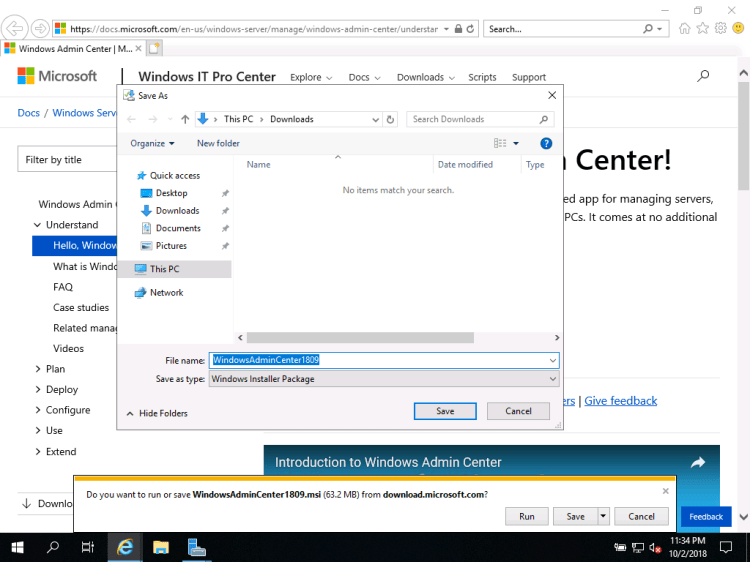Click the video share arrow icon
750x562 pixels.
click(697, 462)
